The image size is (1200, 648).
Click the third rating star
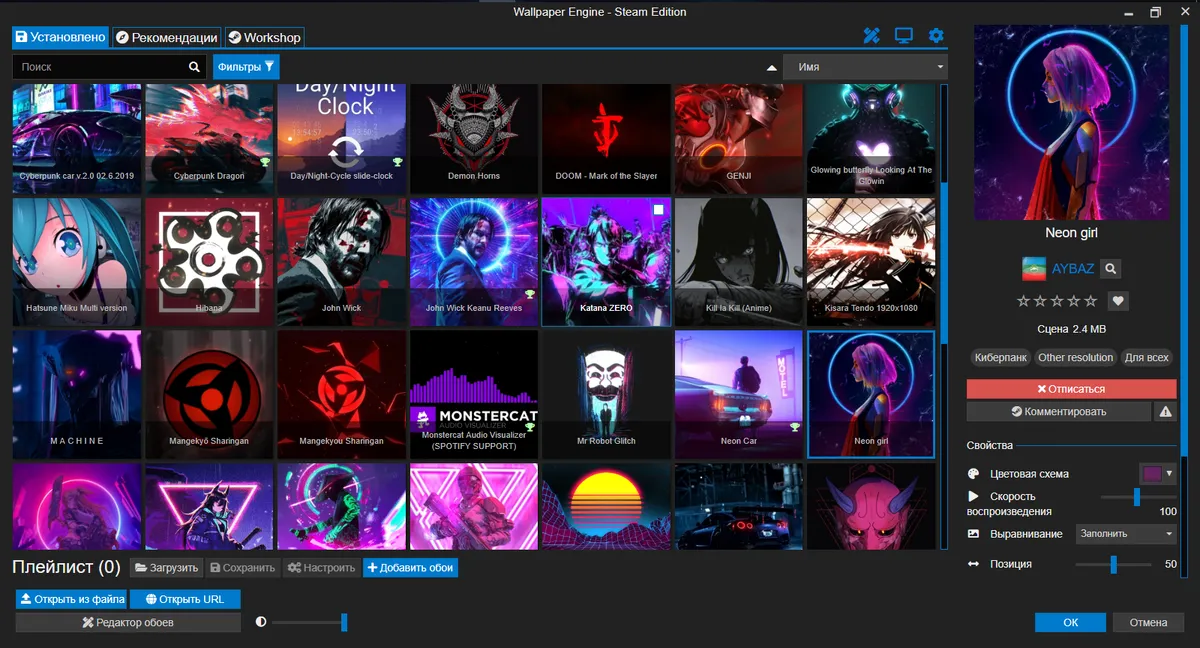click(x=1057, y=301)
